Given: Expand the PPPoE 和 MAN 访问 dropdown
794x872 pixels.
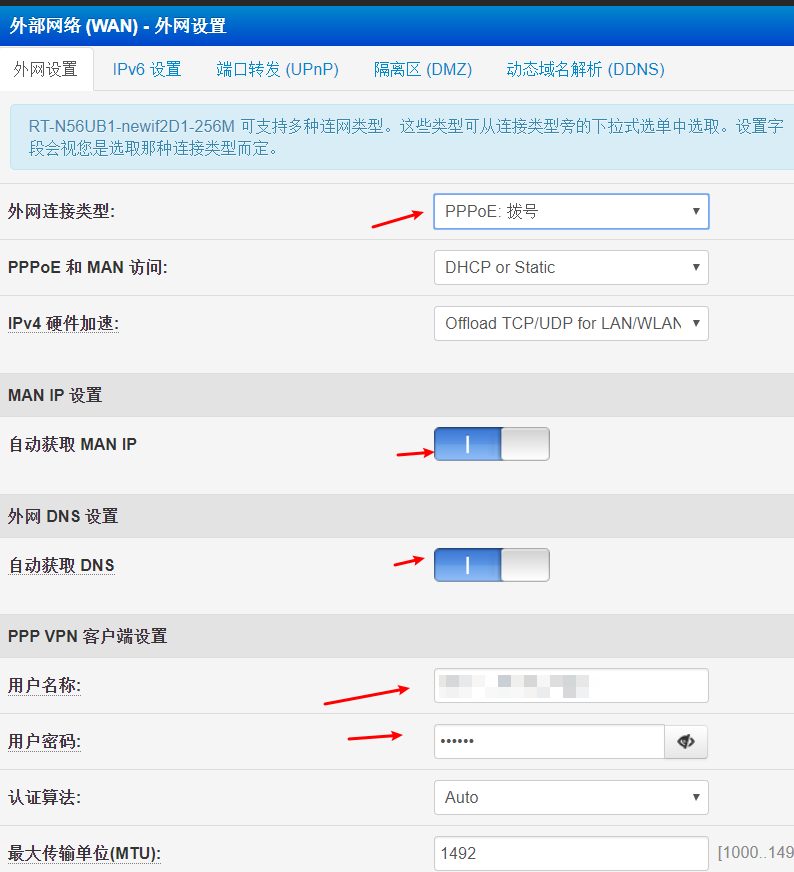Looking at the screenshot, I should click(x=570, y=268).
